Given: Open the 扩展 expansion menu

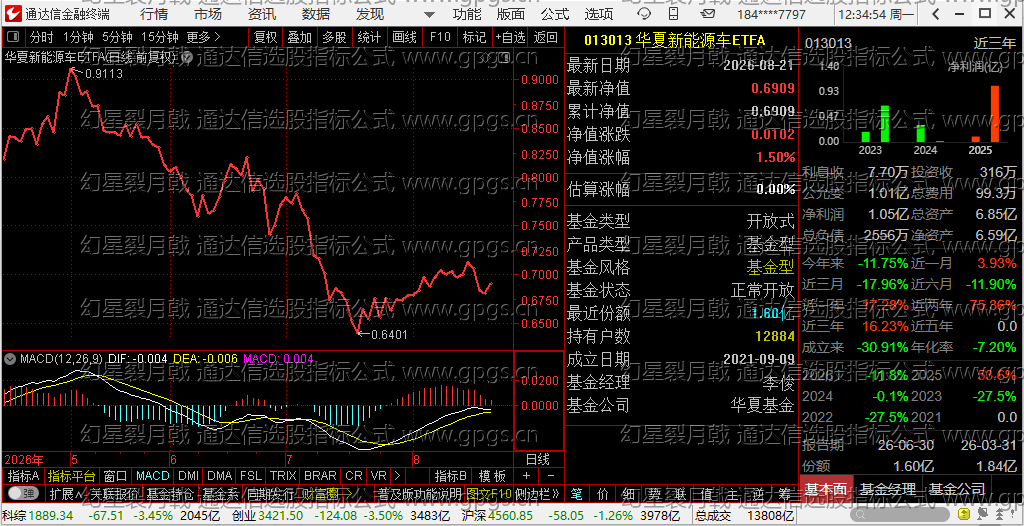Looking at the screenshot, I should (x=66, y=493).
